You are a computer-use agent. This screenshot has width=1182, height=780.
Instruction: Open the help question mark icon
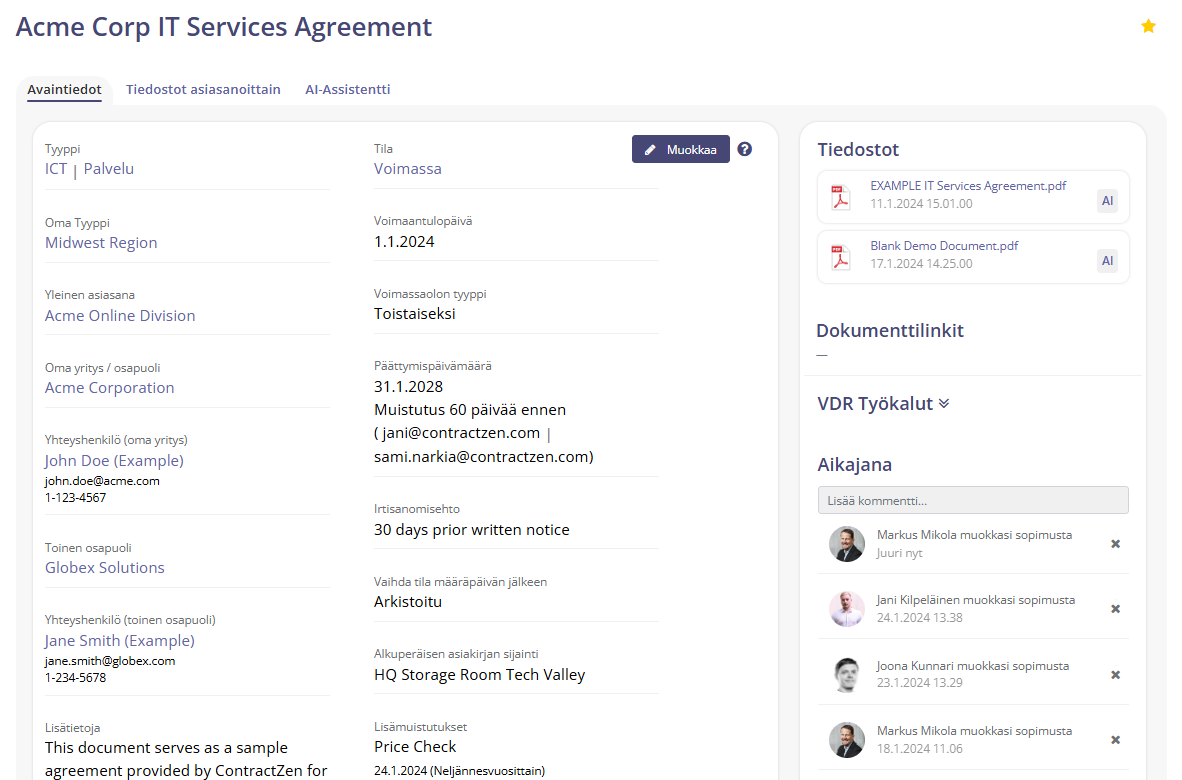point(745,149)
